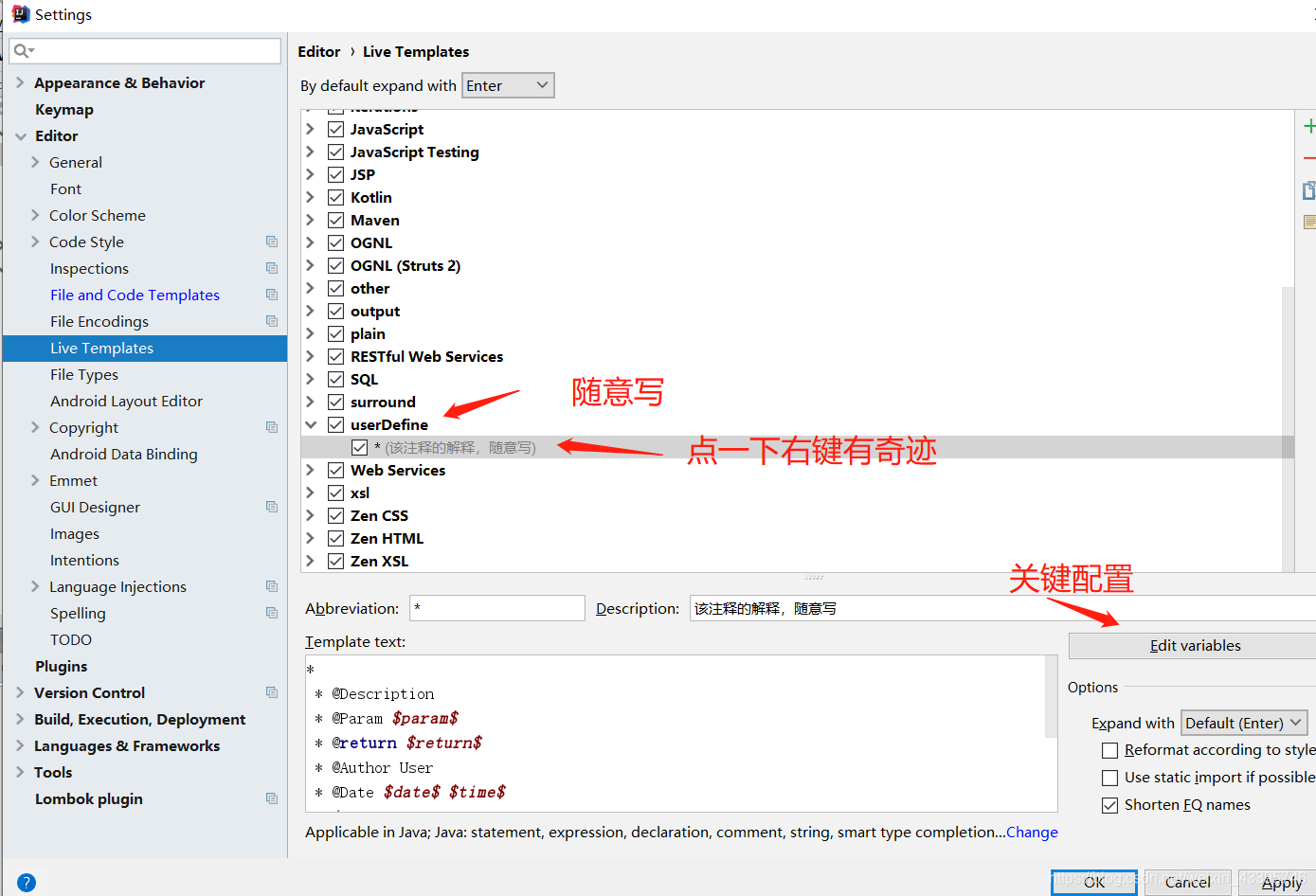Collapse the Editor settings section
Image resolution: width=1316 pixels, height=896 pixels.
pos(21,135)
